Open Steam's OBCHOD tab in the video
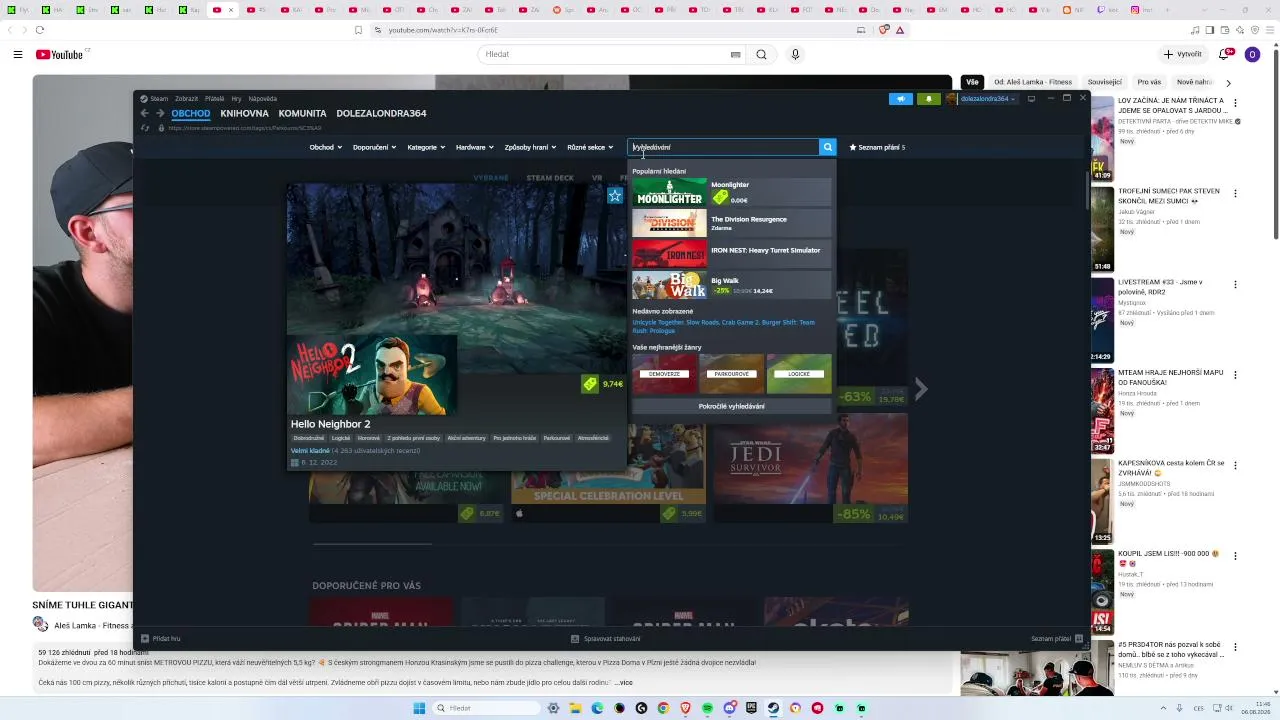This screenshot has width=1280, height=720. pos(191,114)
